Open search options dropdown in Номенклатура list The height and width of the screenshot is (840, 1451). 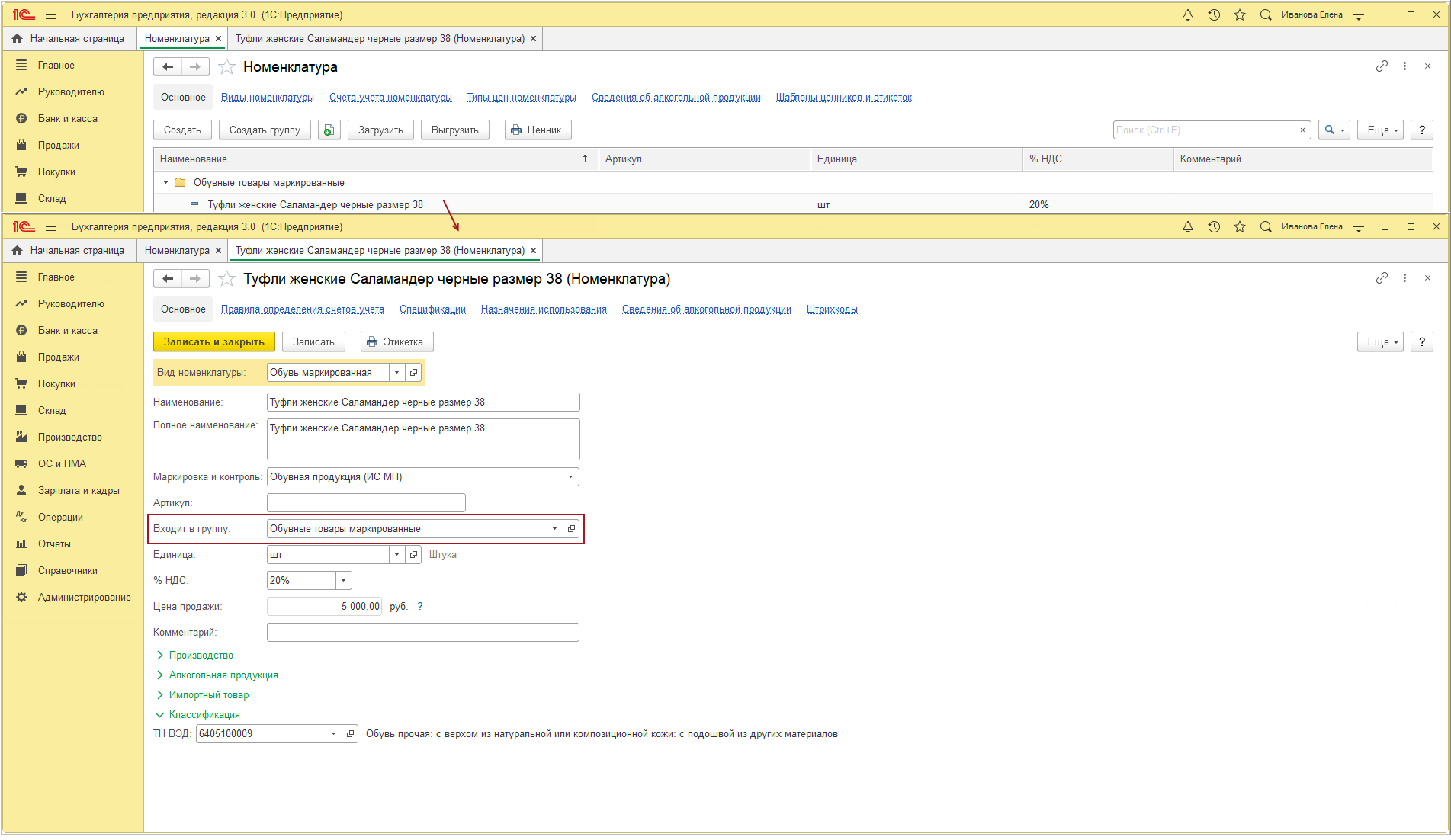[1334, 130]
